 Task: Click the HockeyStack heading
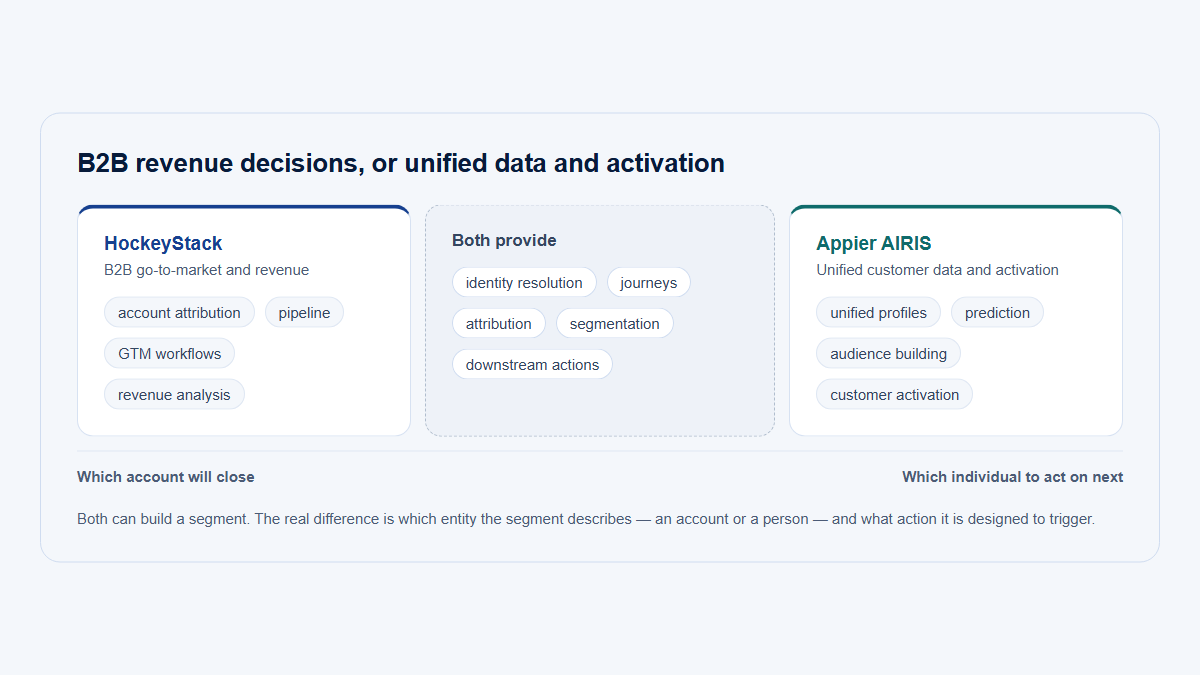tap(163, 243)
